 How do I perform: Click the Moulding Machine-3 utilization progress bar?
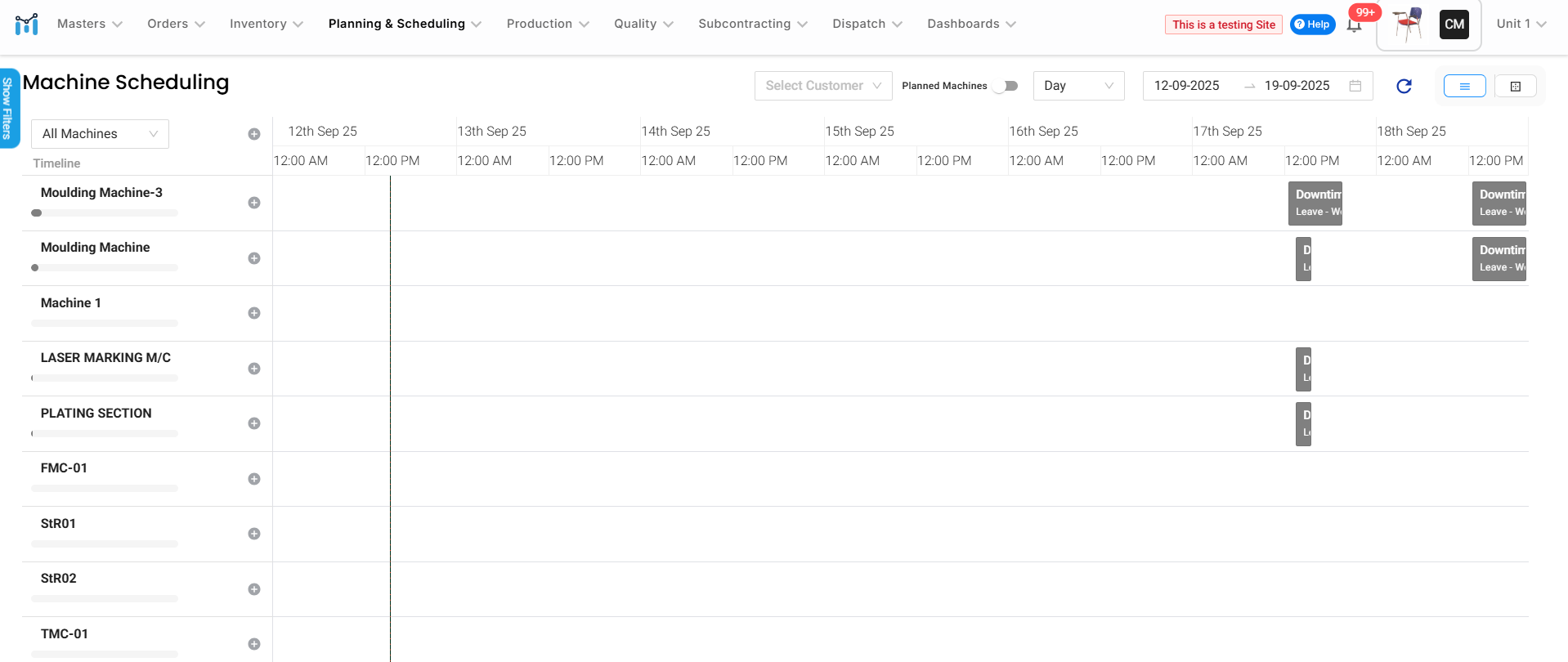[x=105, y=213]
